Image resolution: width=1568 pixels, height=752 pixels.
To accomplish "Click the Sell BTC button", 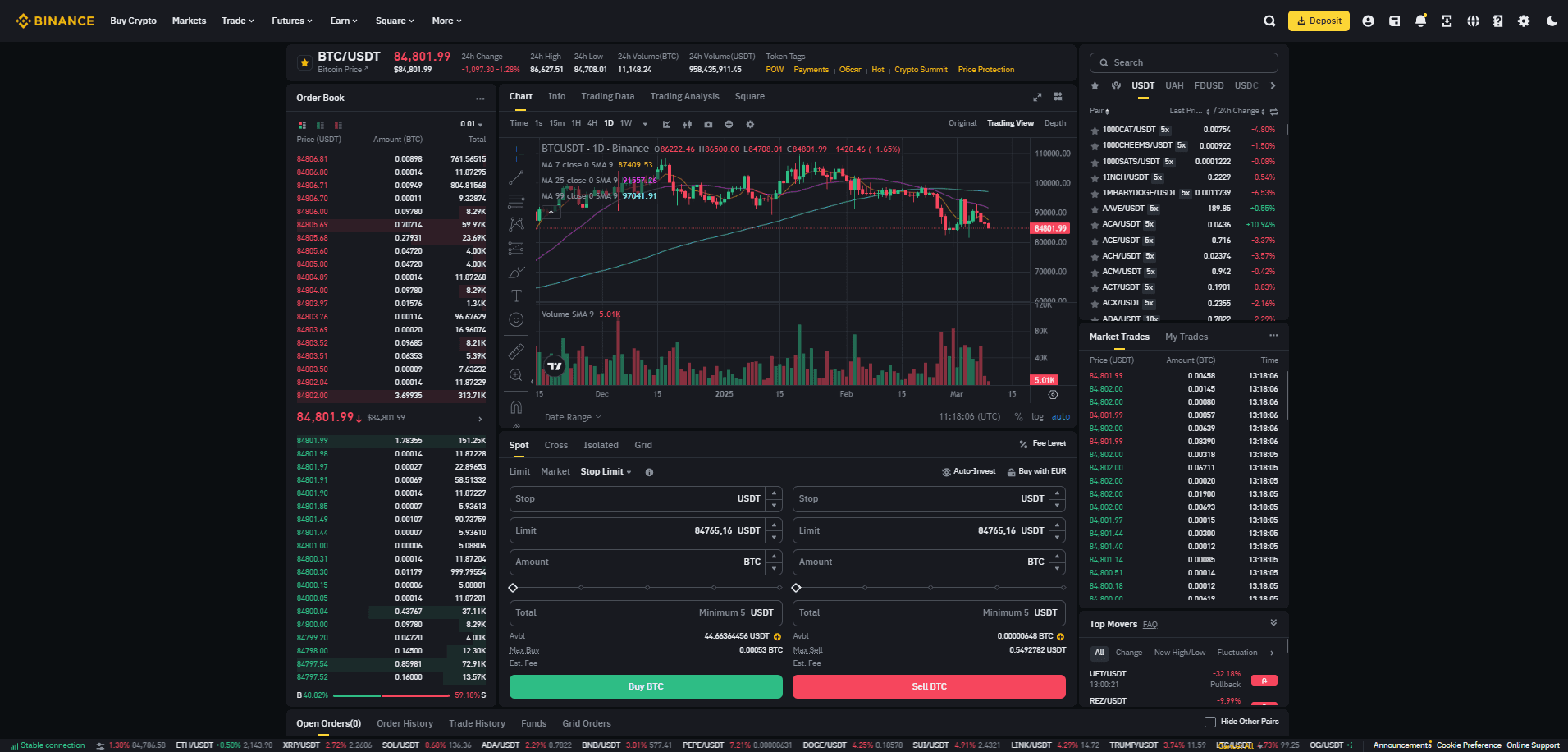I will pos(929,686).
